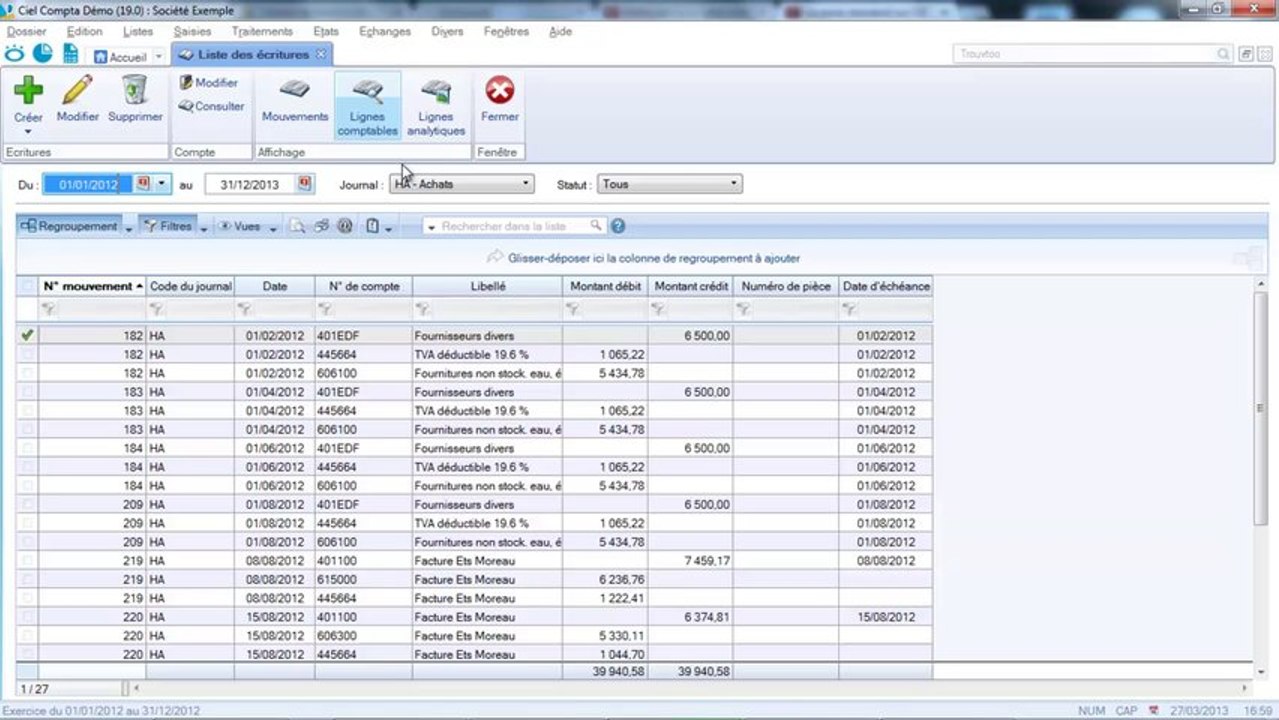
Task: Click the print preview icon in list toolbar
Action: click(297, 227)
